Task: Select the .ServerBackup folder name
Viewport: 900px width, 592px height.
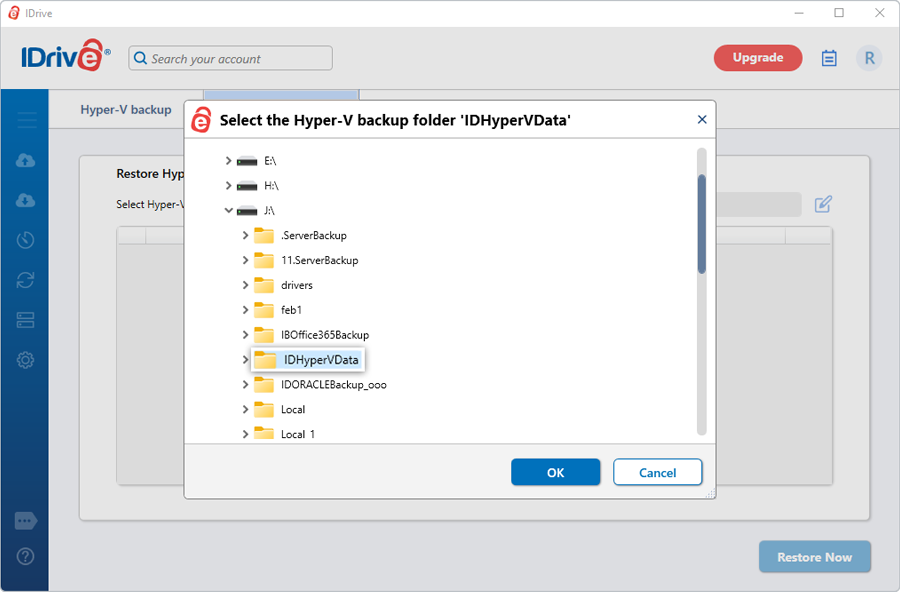Action: (x=313, y=235)
